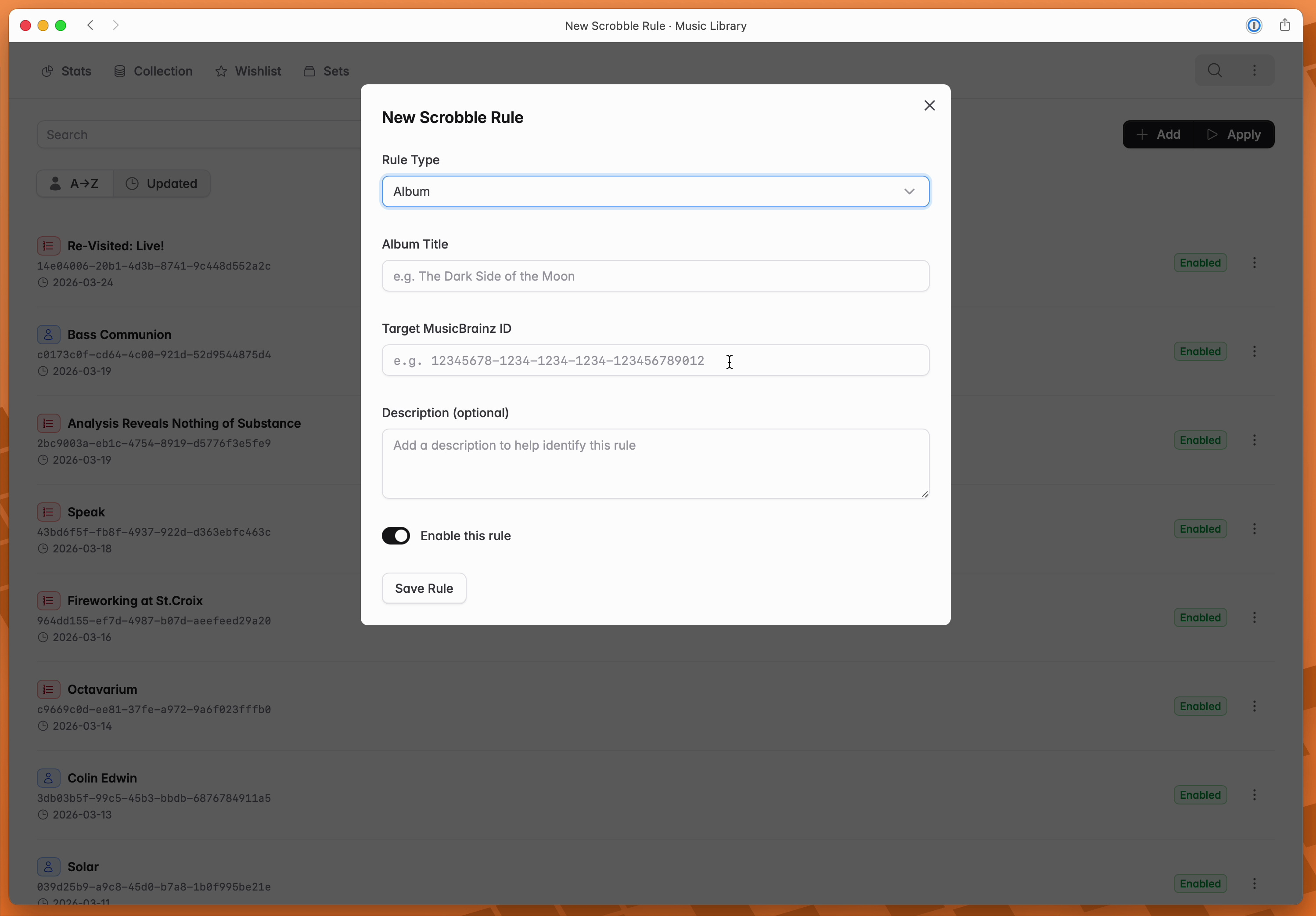Select the Updated sort toggle
Screen dimensions: 1316x916
click(162, 184)
